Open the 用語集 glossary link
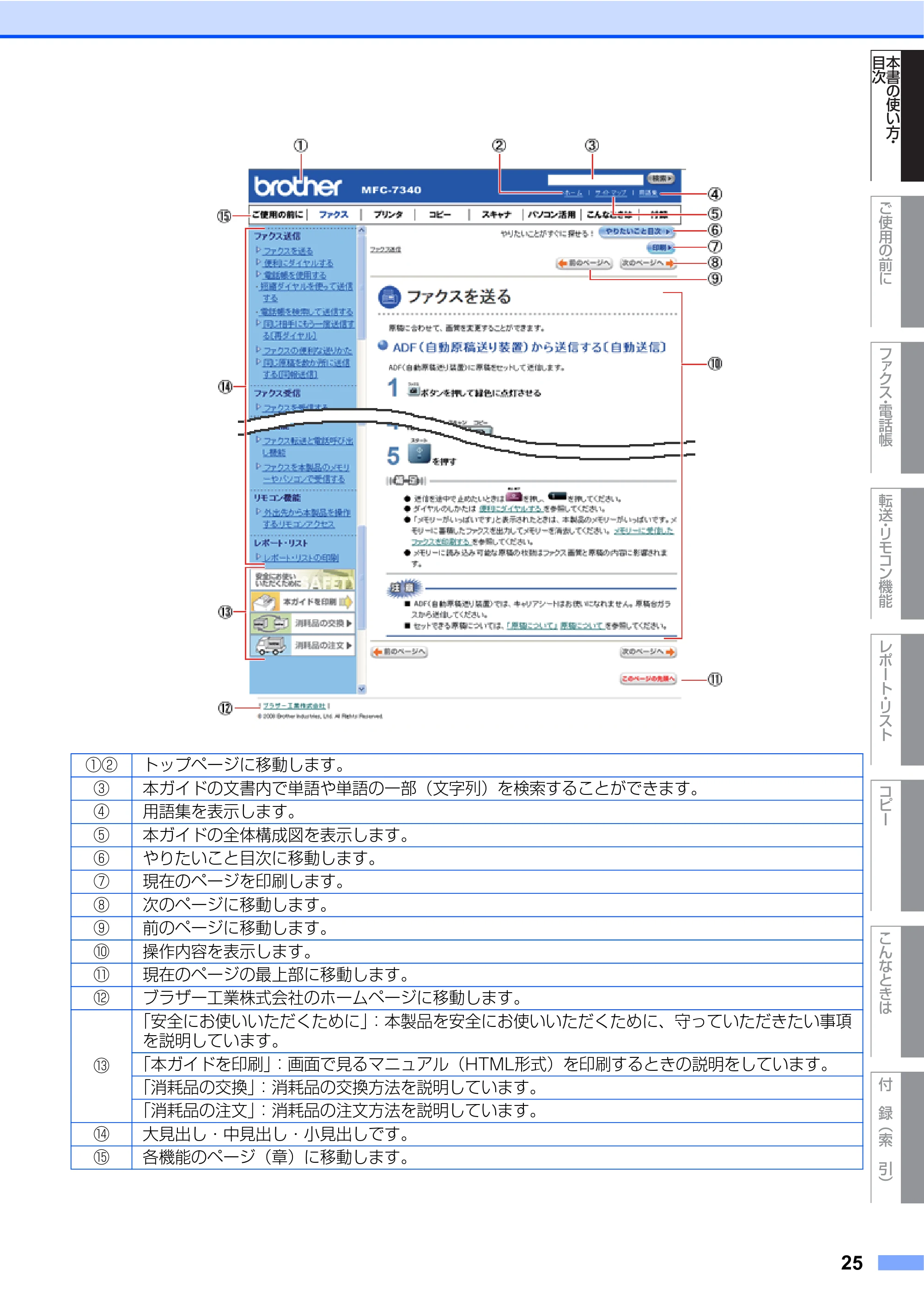The width and height of the screenshot is (924, 1306). coord(647,193)
